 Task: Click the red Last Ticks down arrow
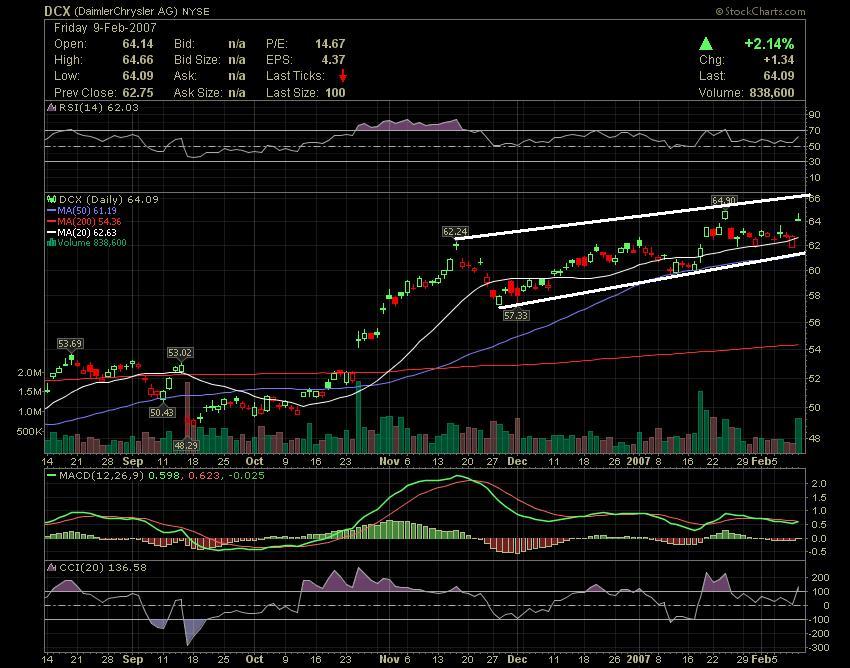343,76
